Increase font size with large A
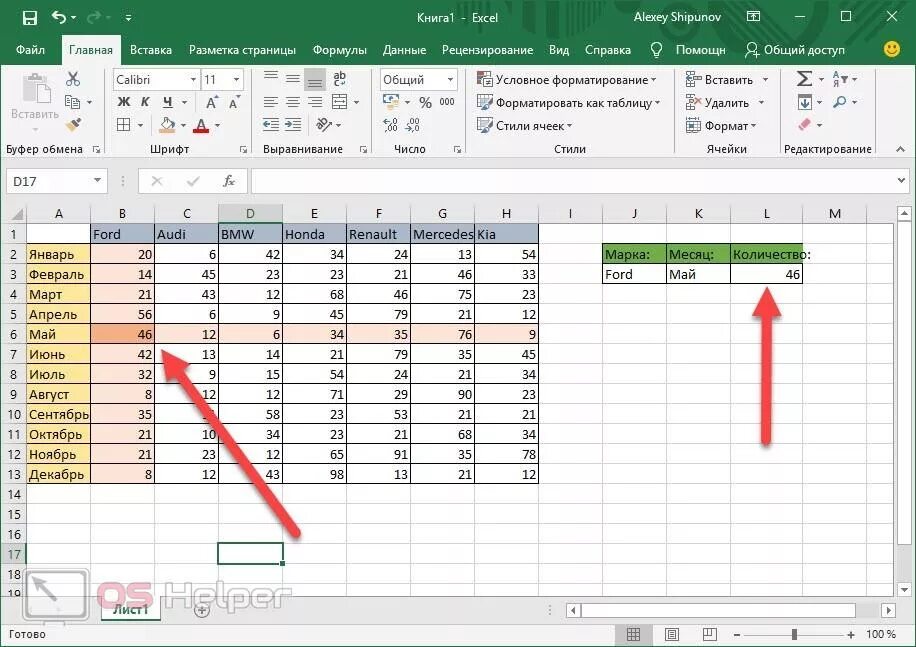Screen dimensions: 916x647 [x=211, y=102]
